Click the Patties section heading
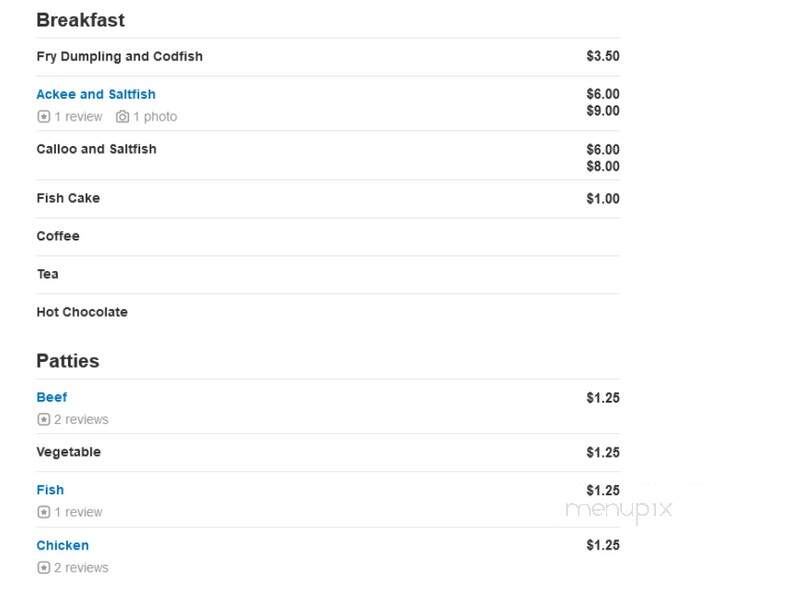 (68, 361)
